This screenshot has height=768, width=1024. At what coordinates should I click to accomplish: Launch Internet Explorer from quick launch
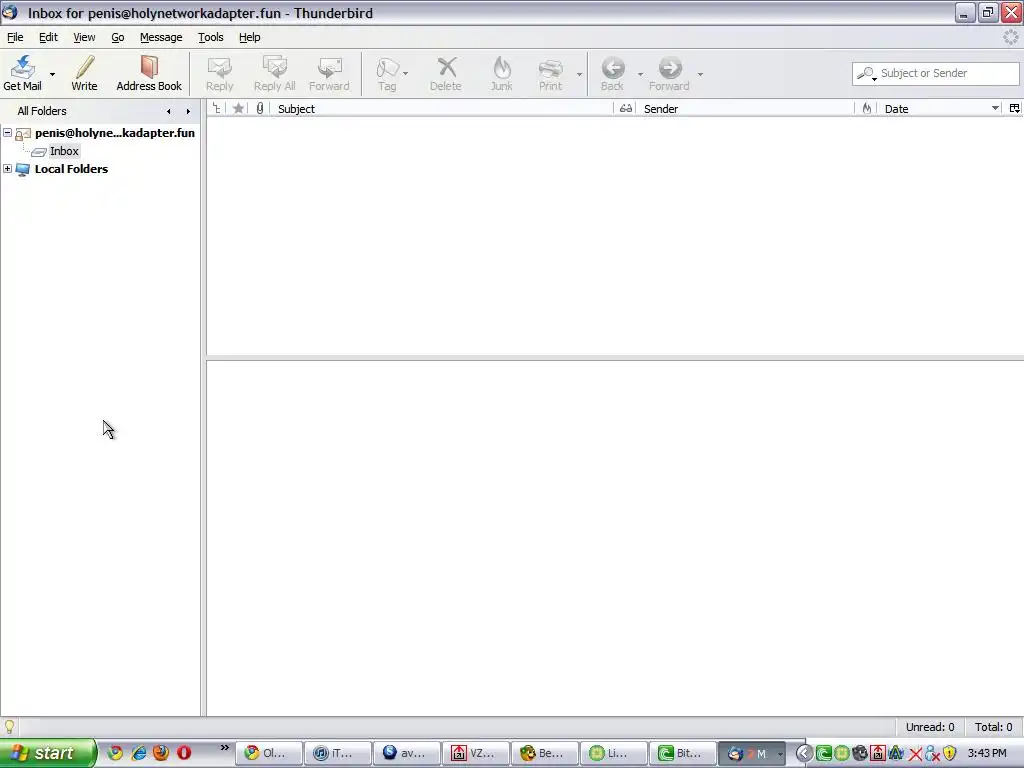pyautogui.click(x=138, y=753)
